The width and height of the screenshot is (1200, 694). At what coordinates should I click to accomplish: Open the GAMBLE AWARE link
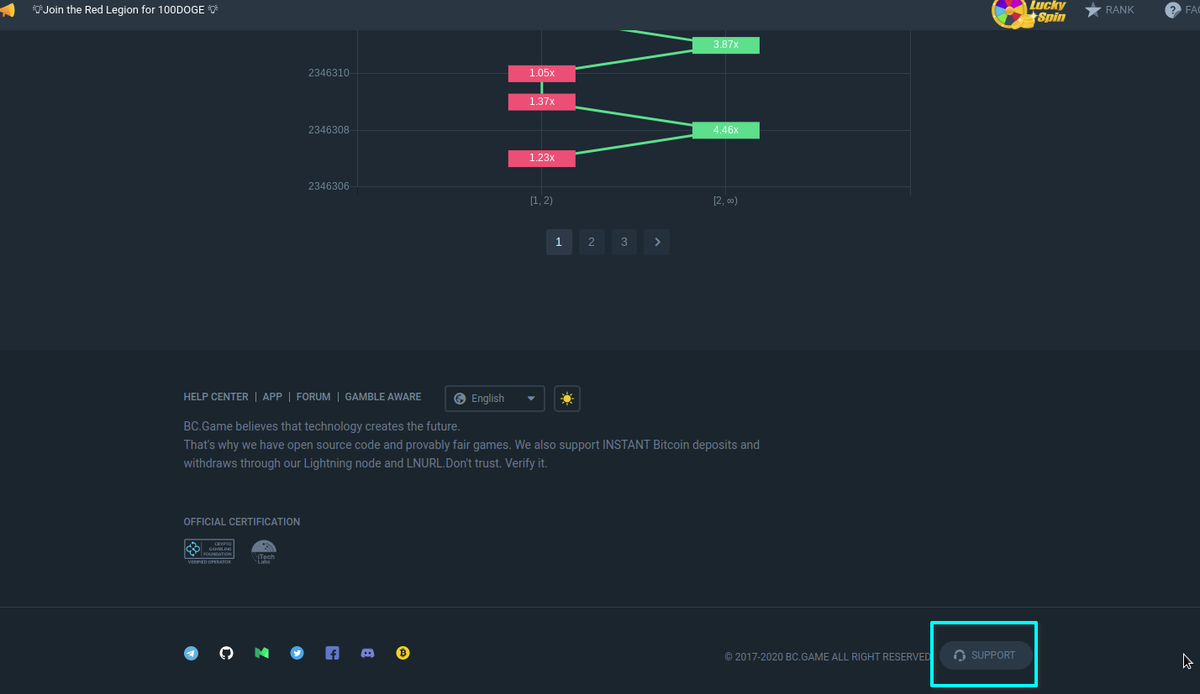(x=383, y=397)
